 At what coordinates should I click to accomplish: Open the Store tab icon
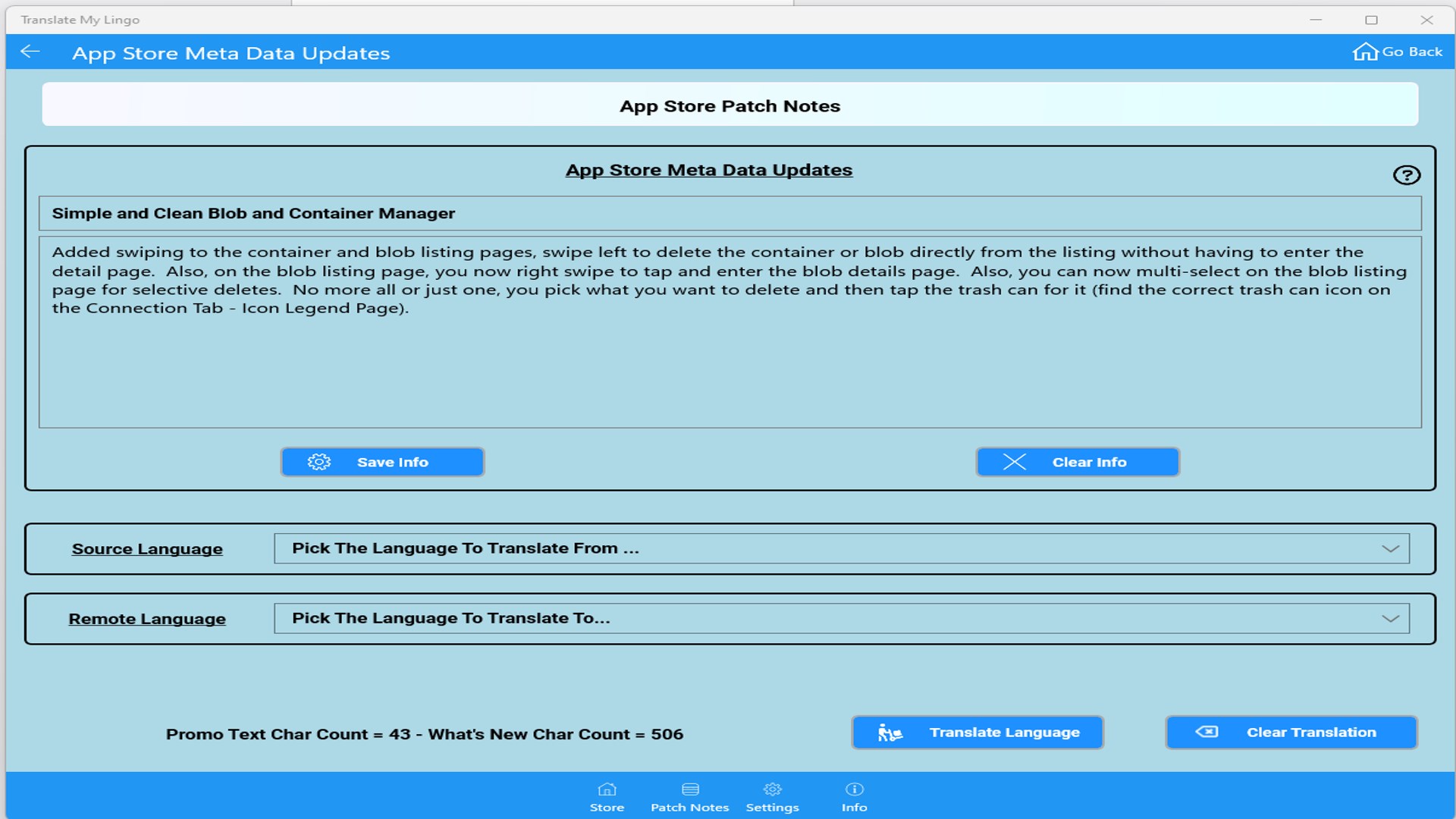[607, 789]
